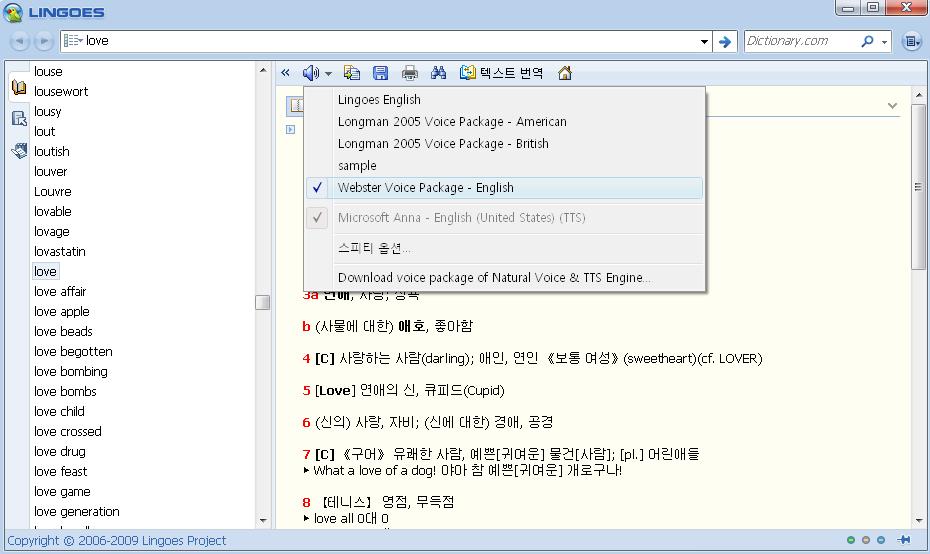Select 'love feast' in word list

[x=60, y=472]
